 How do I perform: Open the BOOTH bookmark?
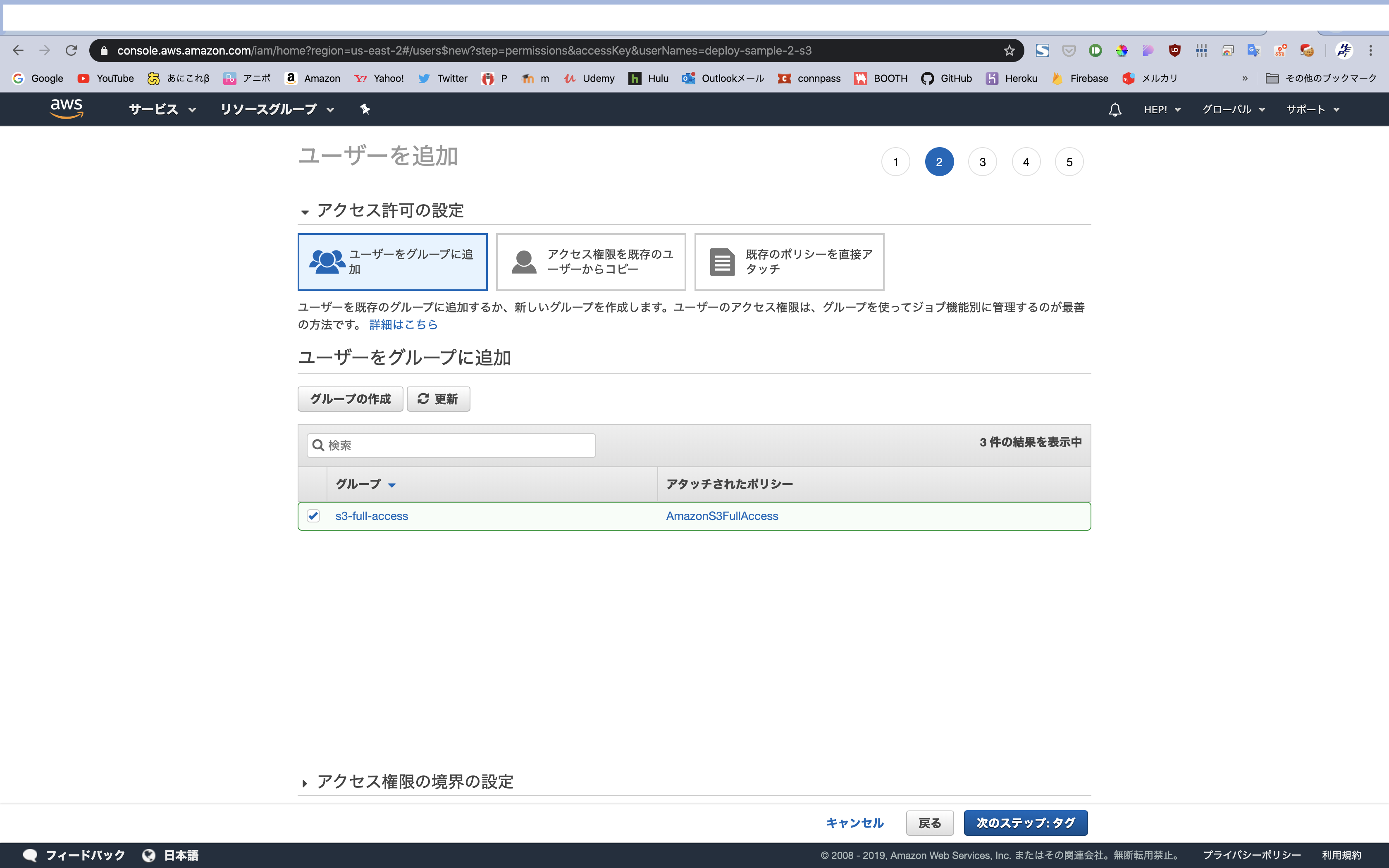[x=881, y=78]
